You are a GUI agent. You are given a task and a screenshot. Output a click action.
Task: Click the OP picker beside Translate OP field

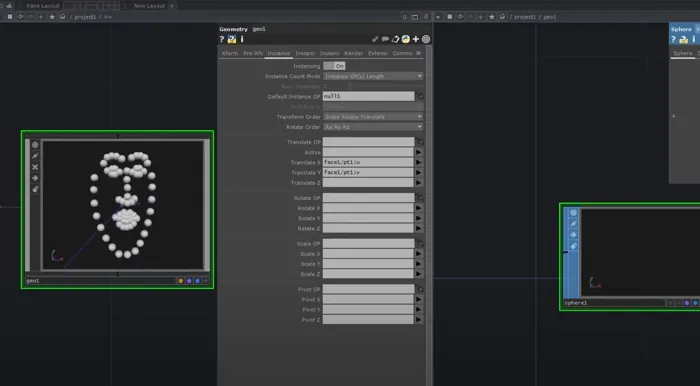coord(420,142)
